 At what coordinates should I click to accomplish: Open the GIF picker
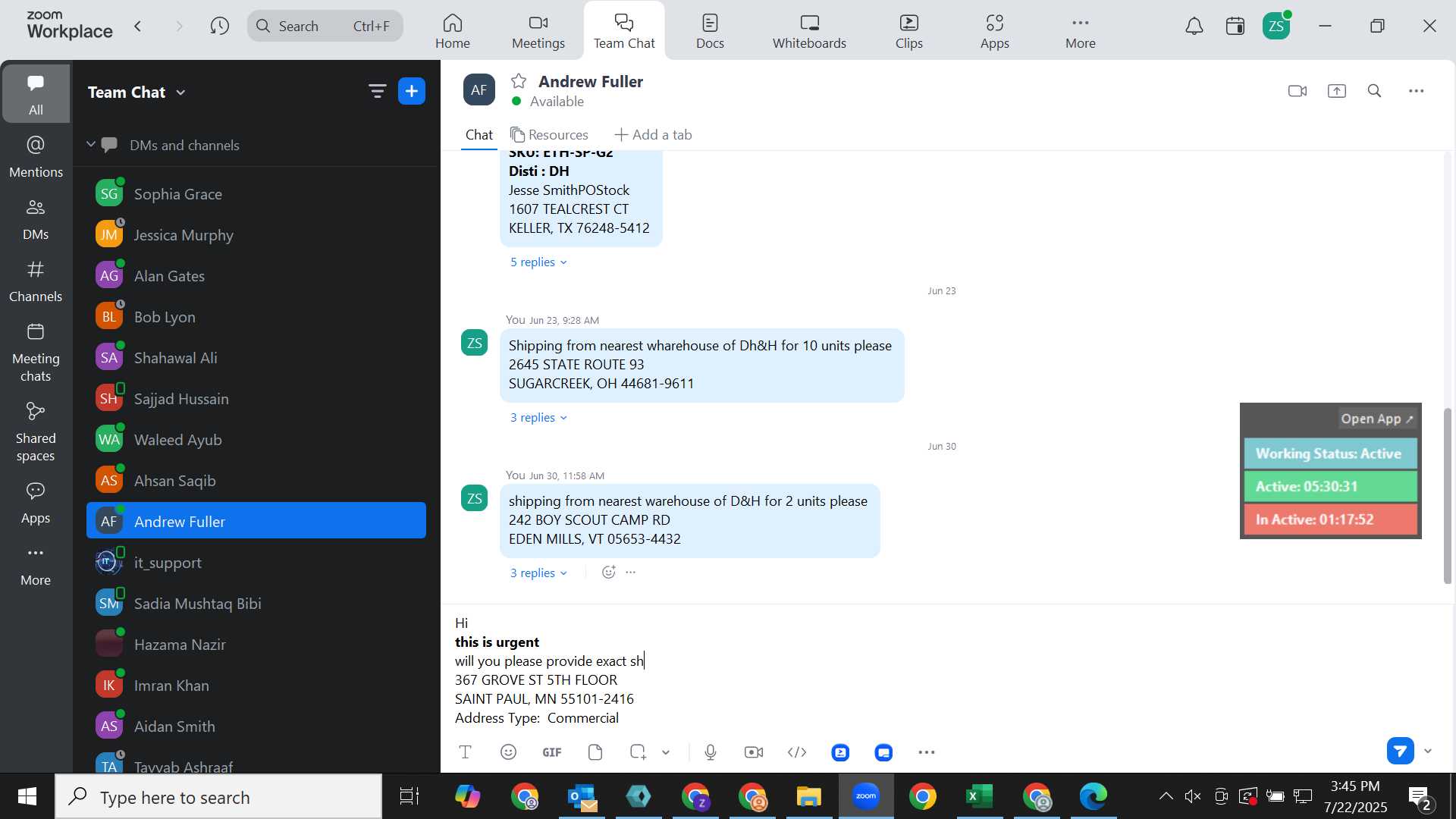[552, 752]
